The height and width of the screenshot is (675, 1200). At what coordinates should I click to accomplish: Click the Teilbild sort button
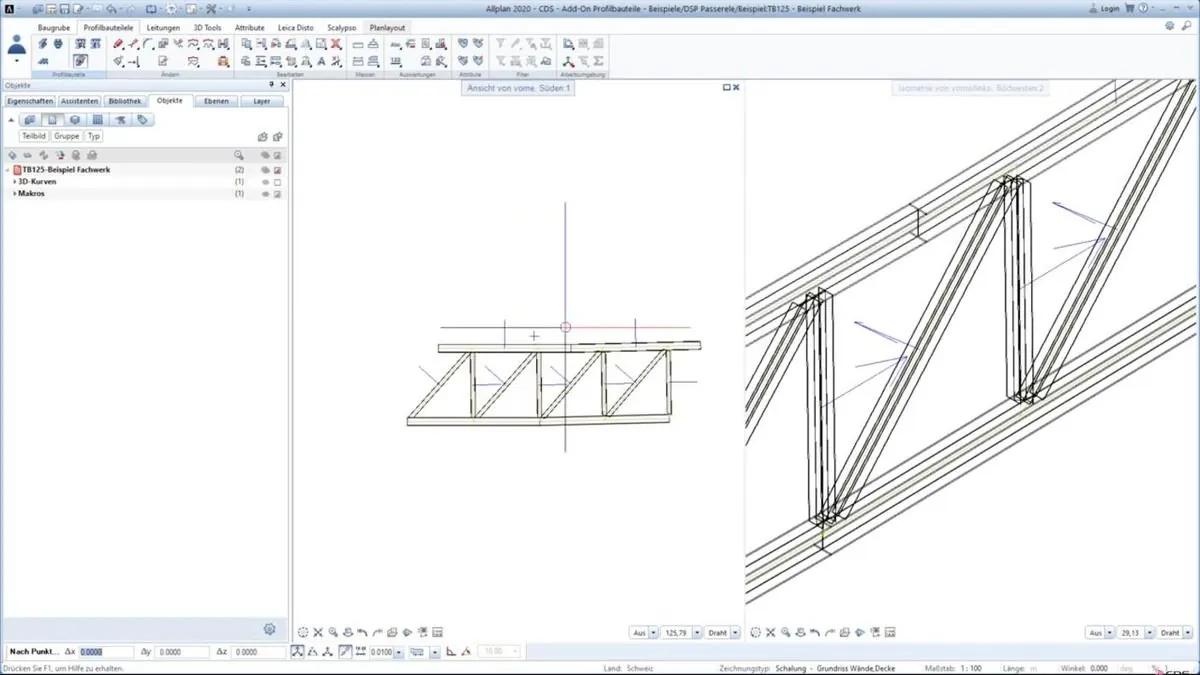pos(34,136)
